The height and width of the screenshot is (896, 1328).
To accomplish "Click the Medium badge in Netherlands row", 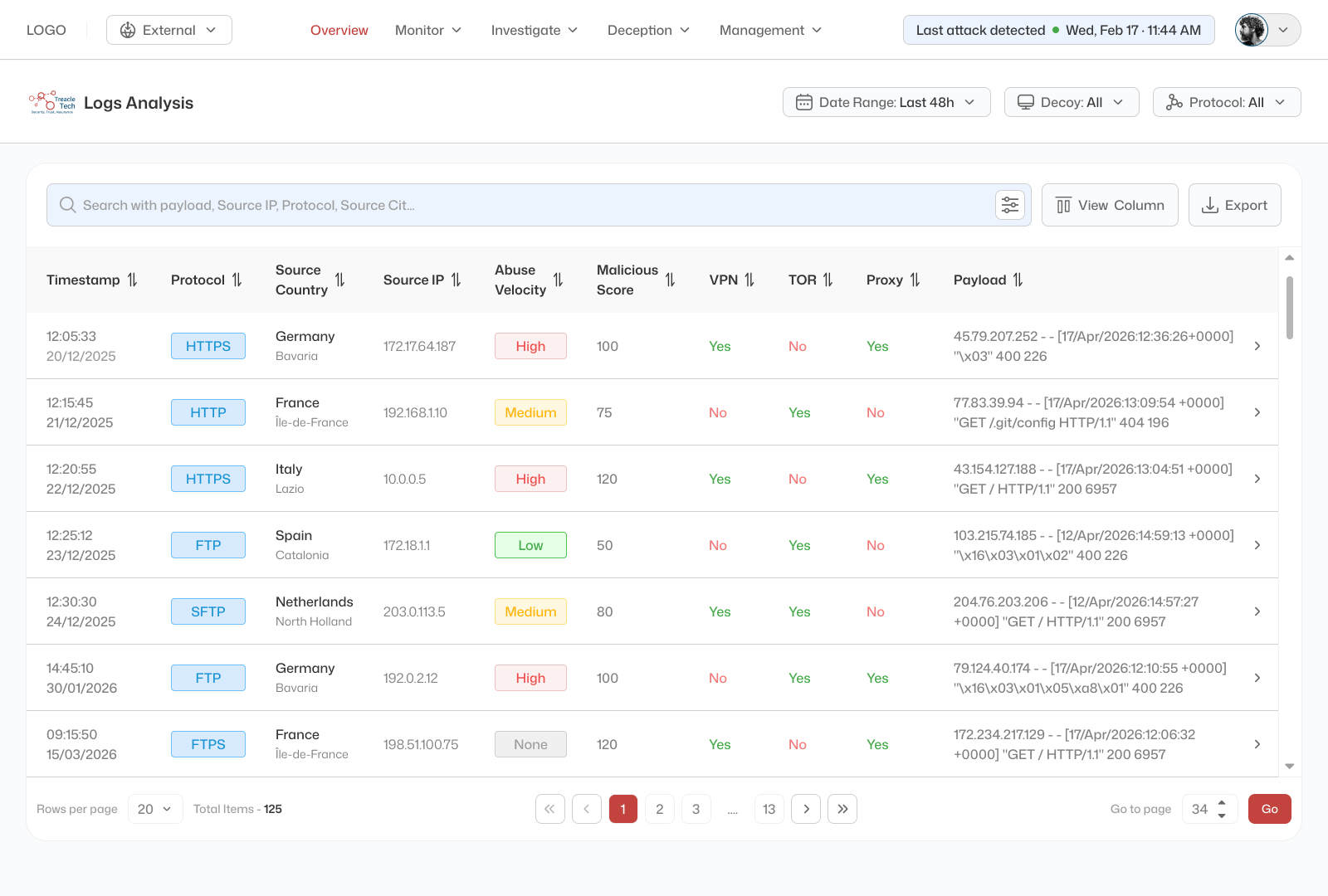I will (530, 611).
